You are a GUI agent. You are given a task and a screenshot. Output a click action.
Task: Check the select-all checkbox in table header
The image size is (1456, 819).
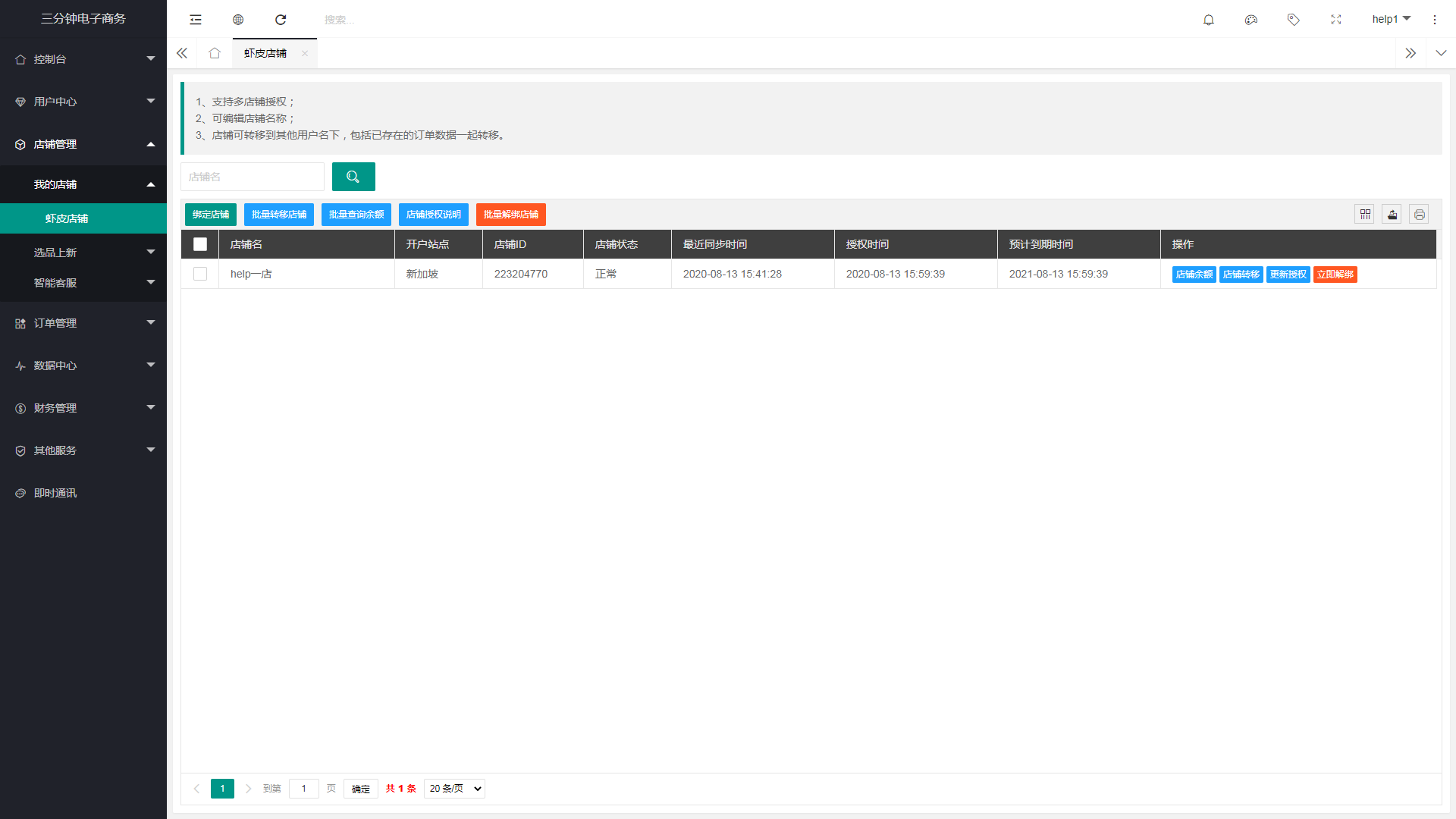[200, 244]
